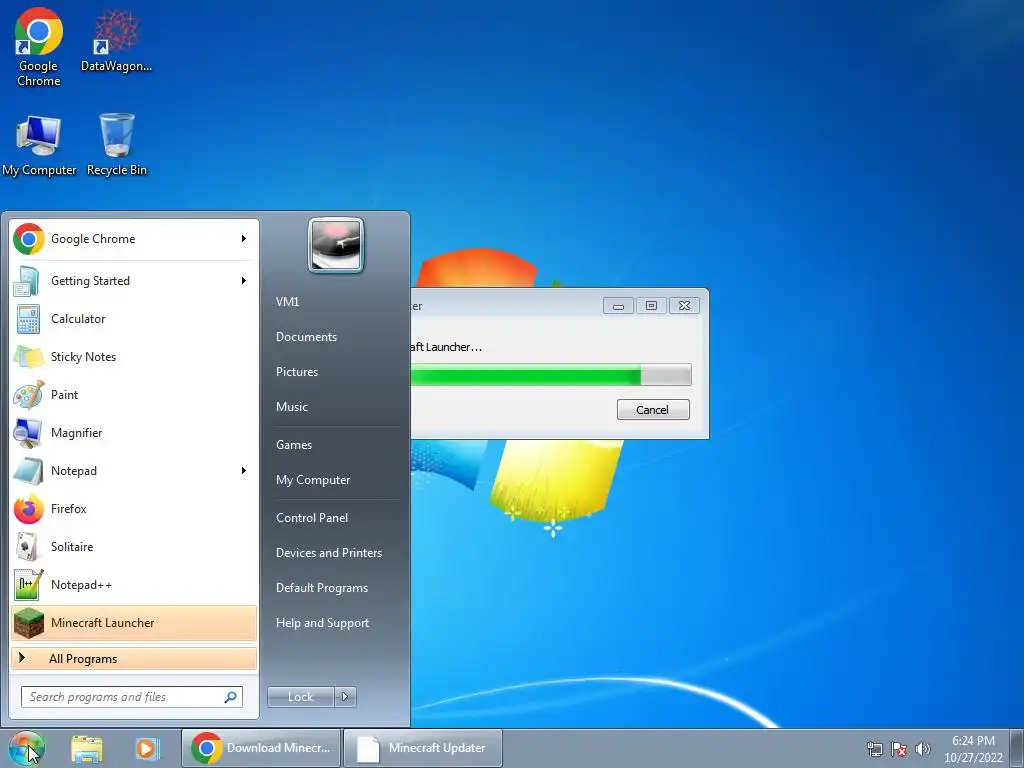Viewport: 1024px width, 768px height.
Task: Open My Computer in Start menu right pane
Action: coord(313,480)
